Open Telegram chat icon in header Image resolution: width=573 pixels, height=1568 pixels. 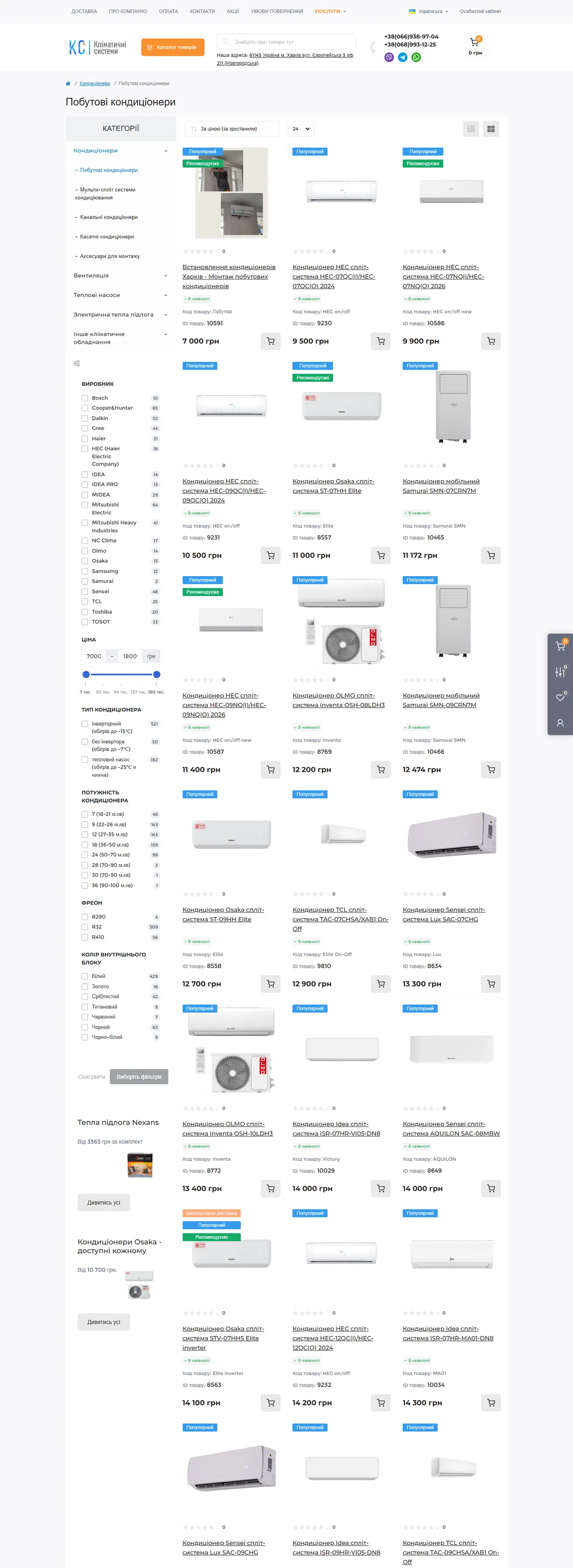point(403,57)
